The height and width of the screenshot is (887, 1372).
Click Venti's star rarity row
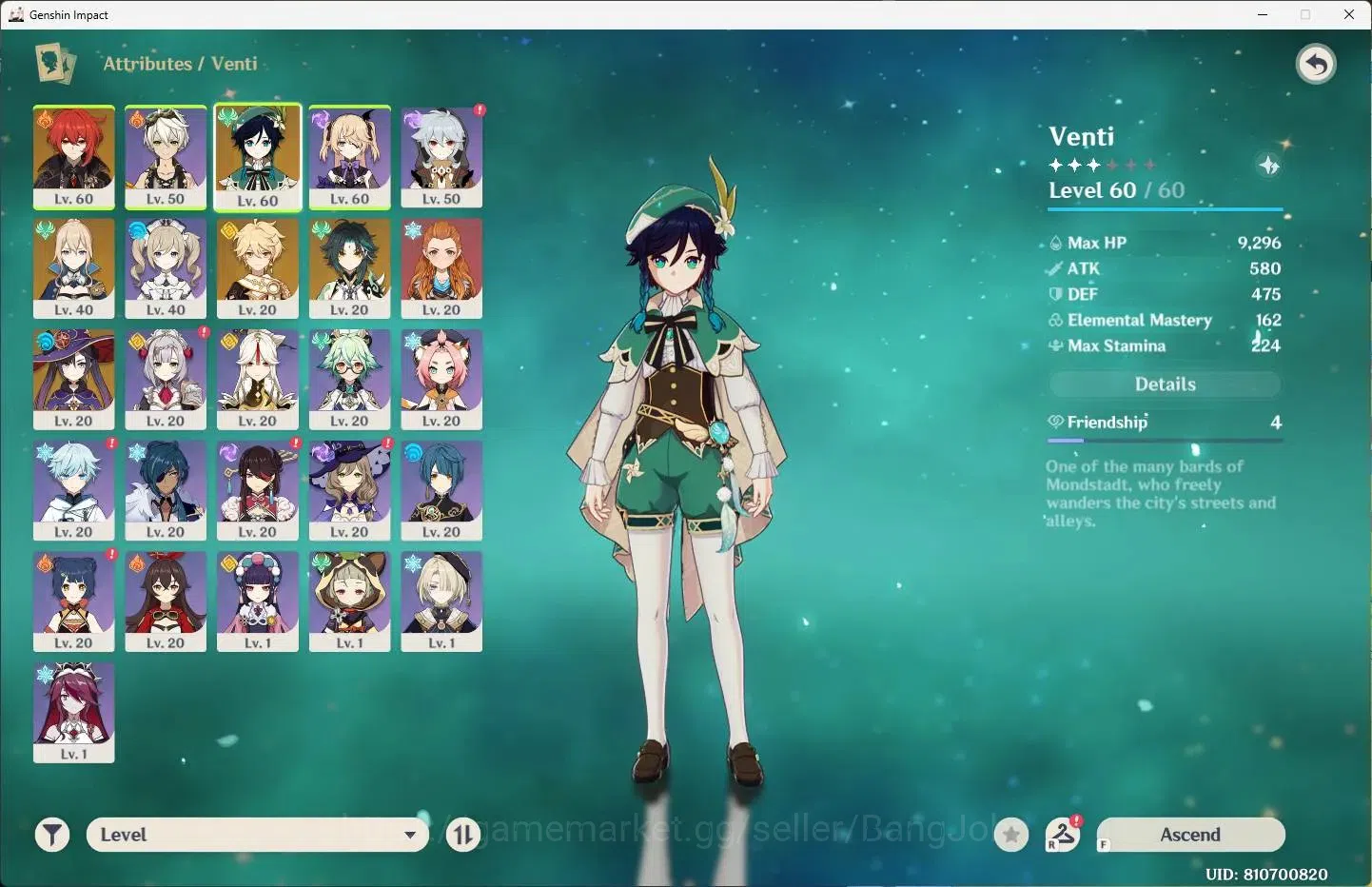(1102, 165)
